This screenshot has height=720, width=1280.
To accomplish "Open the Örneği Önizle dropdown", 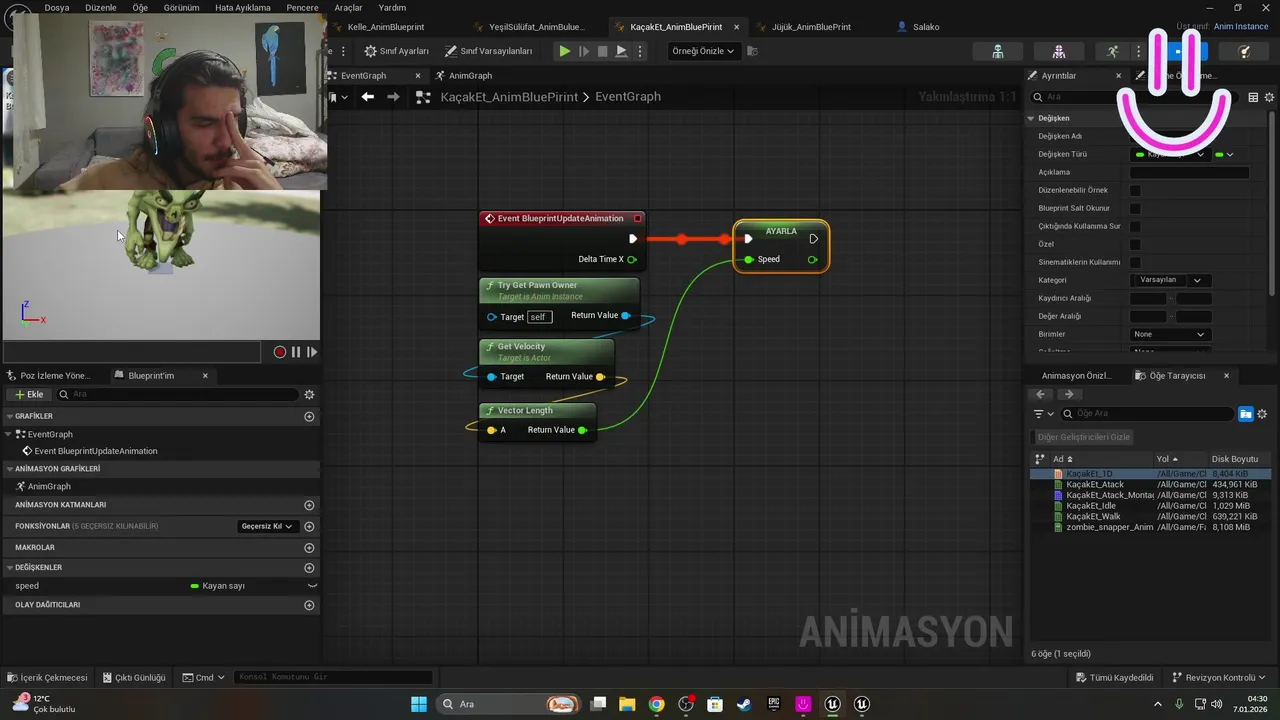I will (x=703, y=51).
